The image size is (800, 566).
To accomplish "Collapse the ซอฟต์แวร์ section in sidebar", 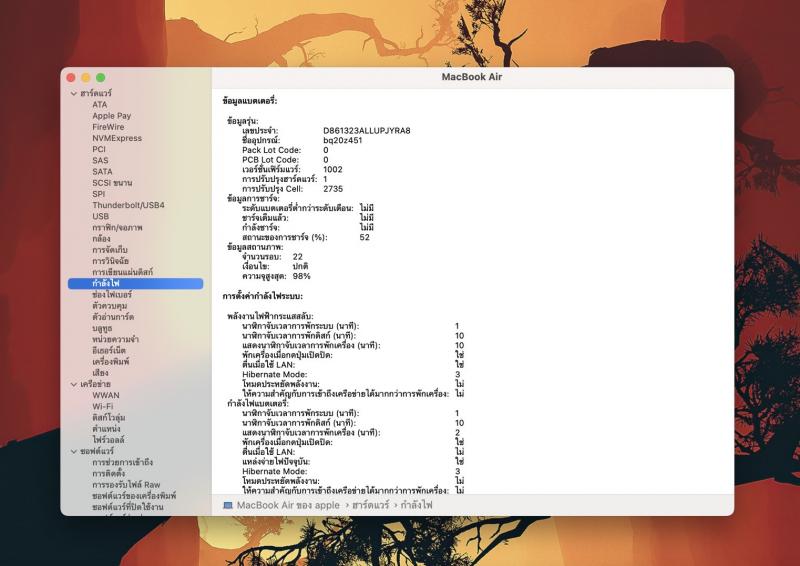I will click(73, 451).
